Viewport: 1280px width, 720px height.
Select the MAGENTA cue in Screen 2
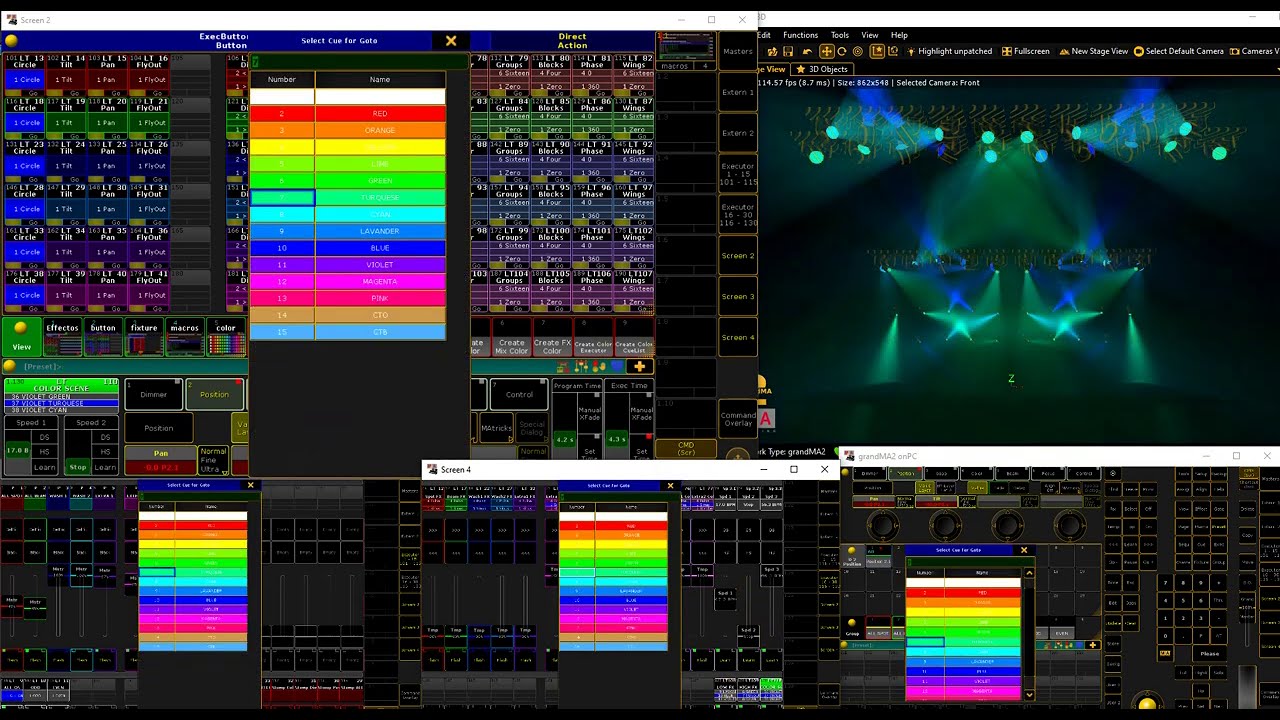pyautogui.click(x=347, y=282)
